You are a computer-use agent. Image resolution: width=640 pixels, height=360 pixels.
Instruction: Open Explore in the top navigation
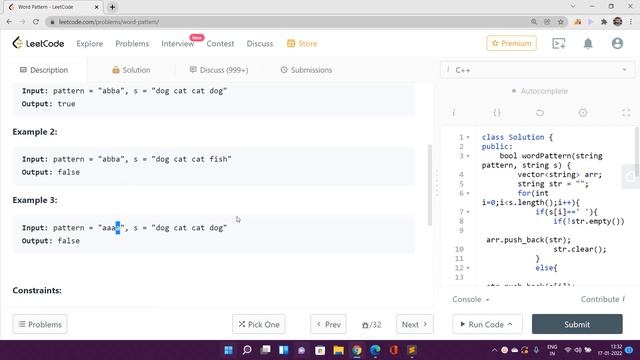[x=89, y=44]
